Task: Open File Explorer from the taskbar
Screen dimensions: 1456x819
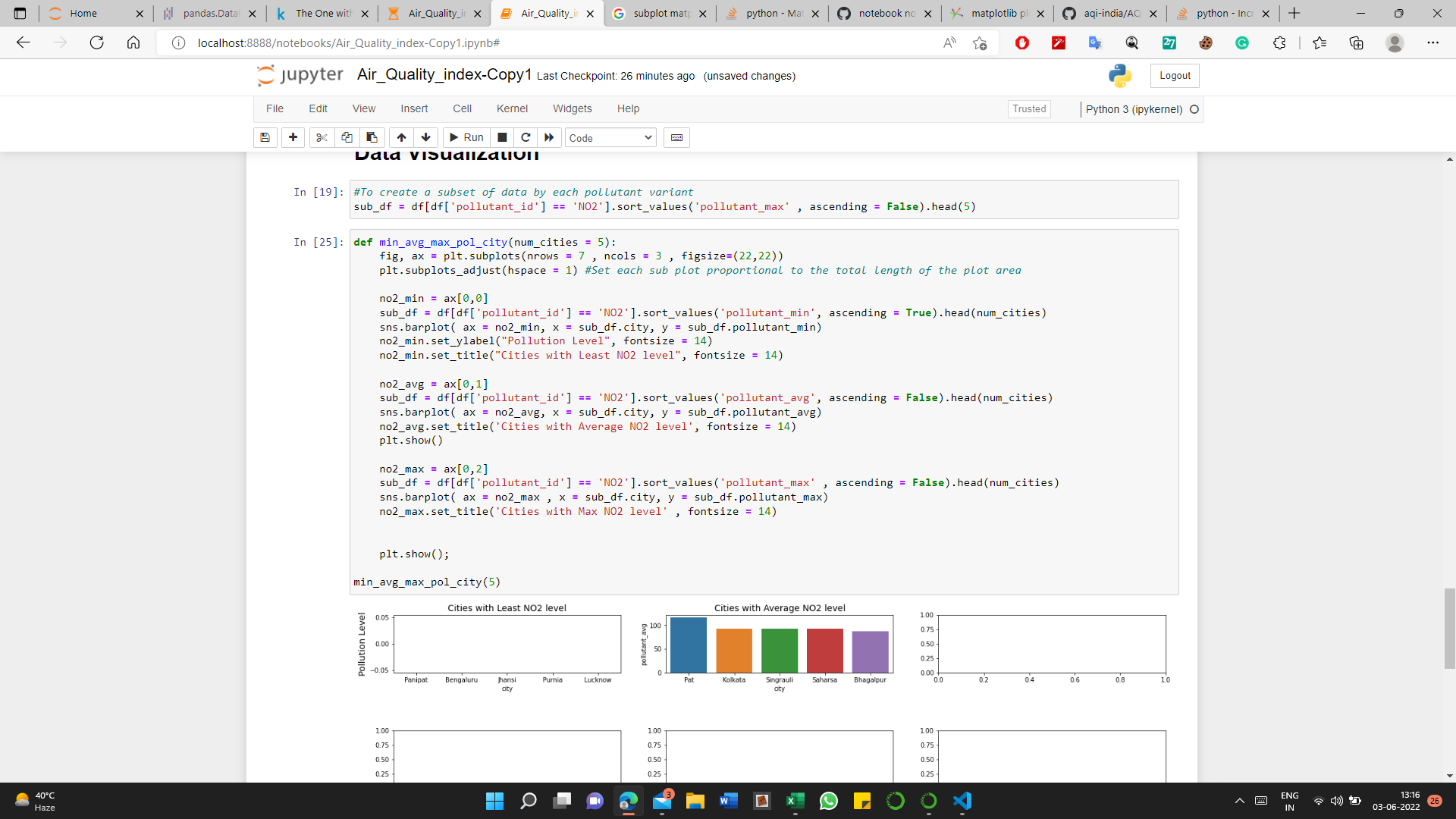Action: pyautogui.click(x=695, y=801)
